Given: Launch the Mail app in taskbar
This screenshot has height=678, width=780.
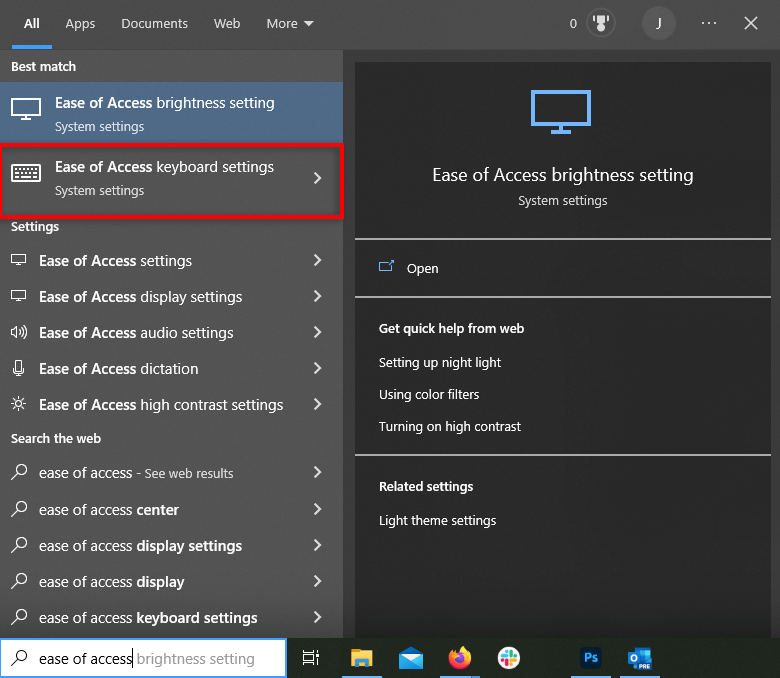Looking at the screenshot, I should click(410, 657).
